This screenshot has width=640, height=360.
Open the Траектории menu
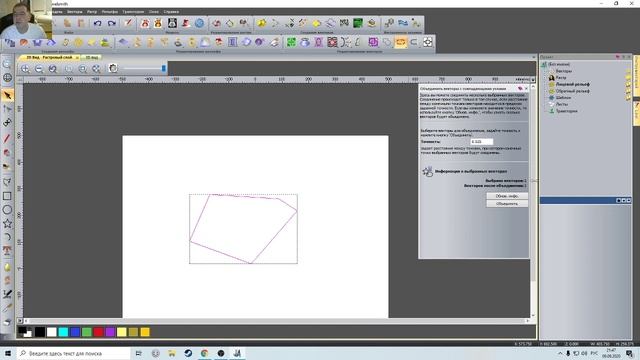pos(133,12)
